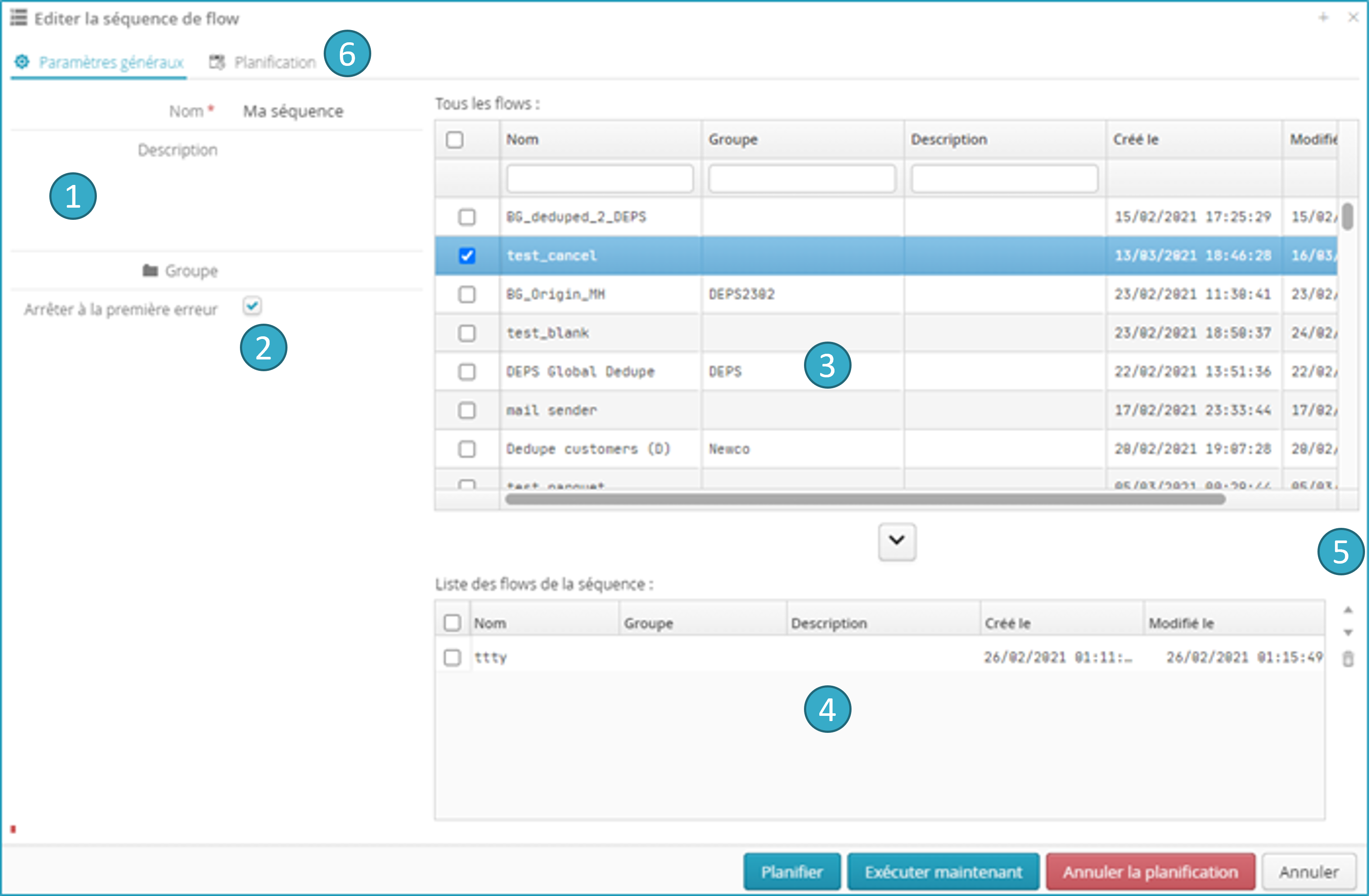Click Exécuter maintenant button

(x=943, y=872)
